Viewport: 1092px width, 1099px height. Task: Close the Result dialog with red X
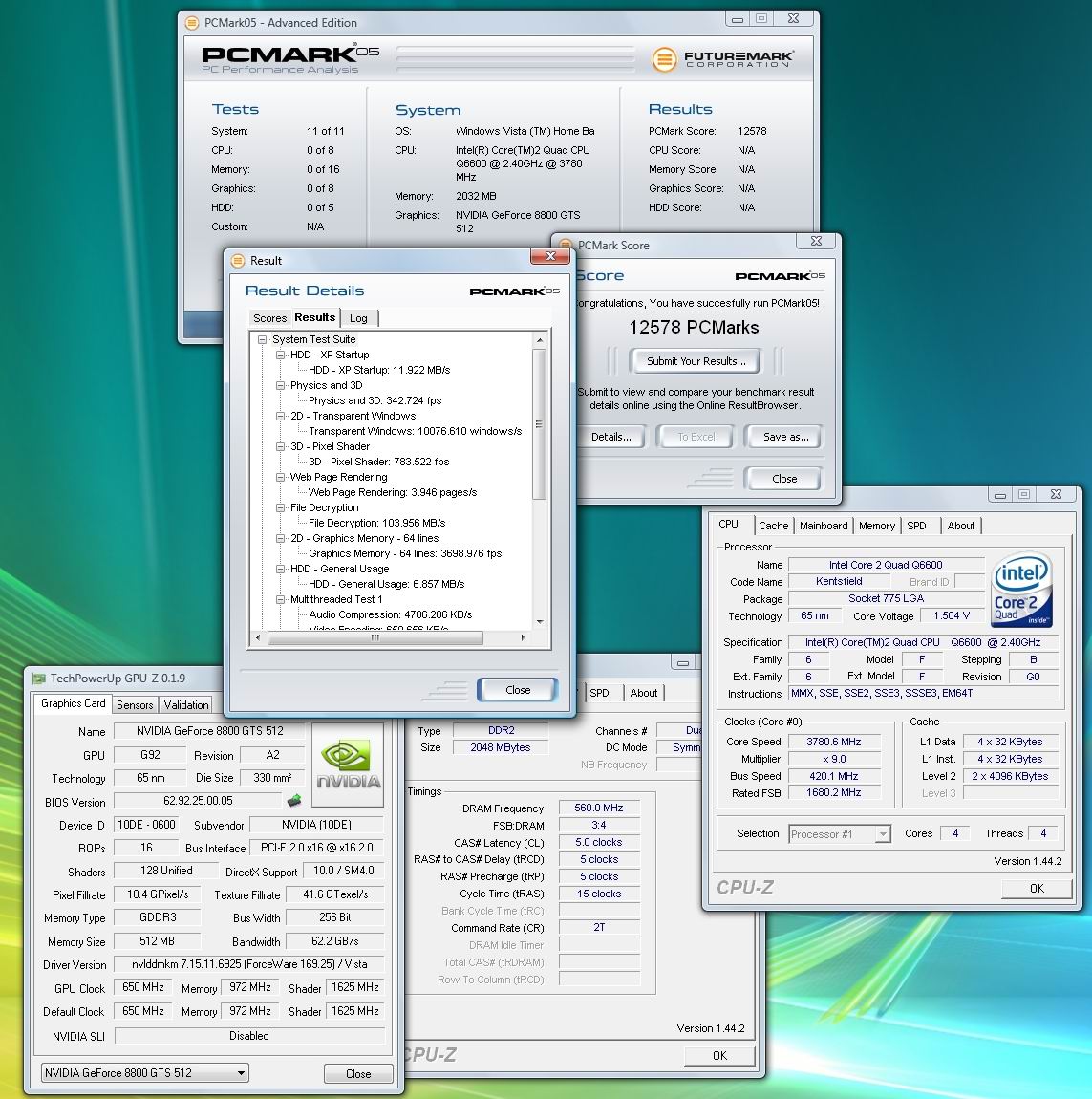click(550, 256)
